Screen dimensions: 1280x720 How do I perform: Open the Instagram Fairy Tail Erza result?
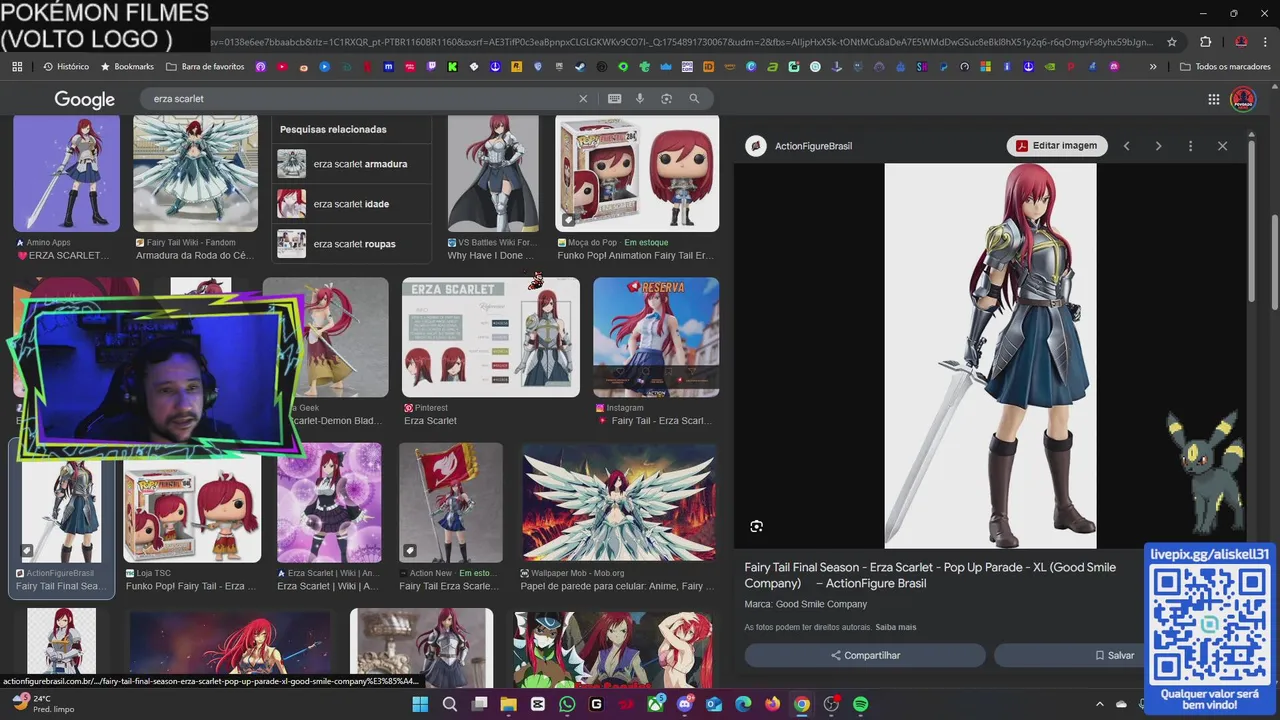point(656,337)
